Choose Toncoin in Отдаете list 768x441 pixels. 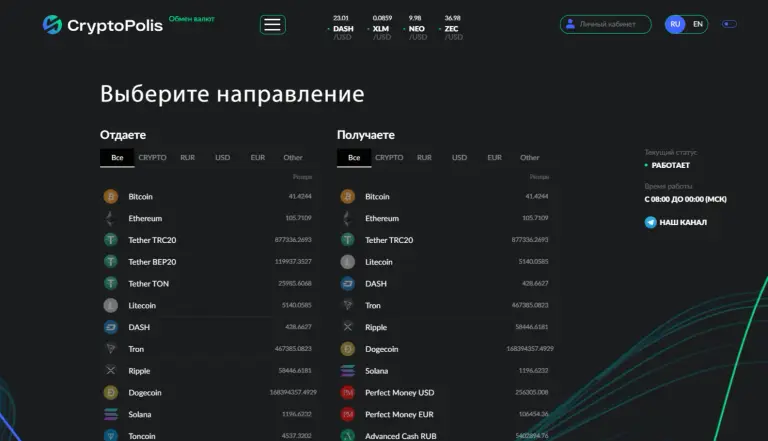(x=142, y=436)
